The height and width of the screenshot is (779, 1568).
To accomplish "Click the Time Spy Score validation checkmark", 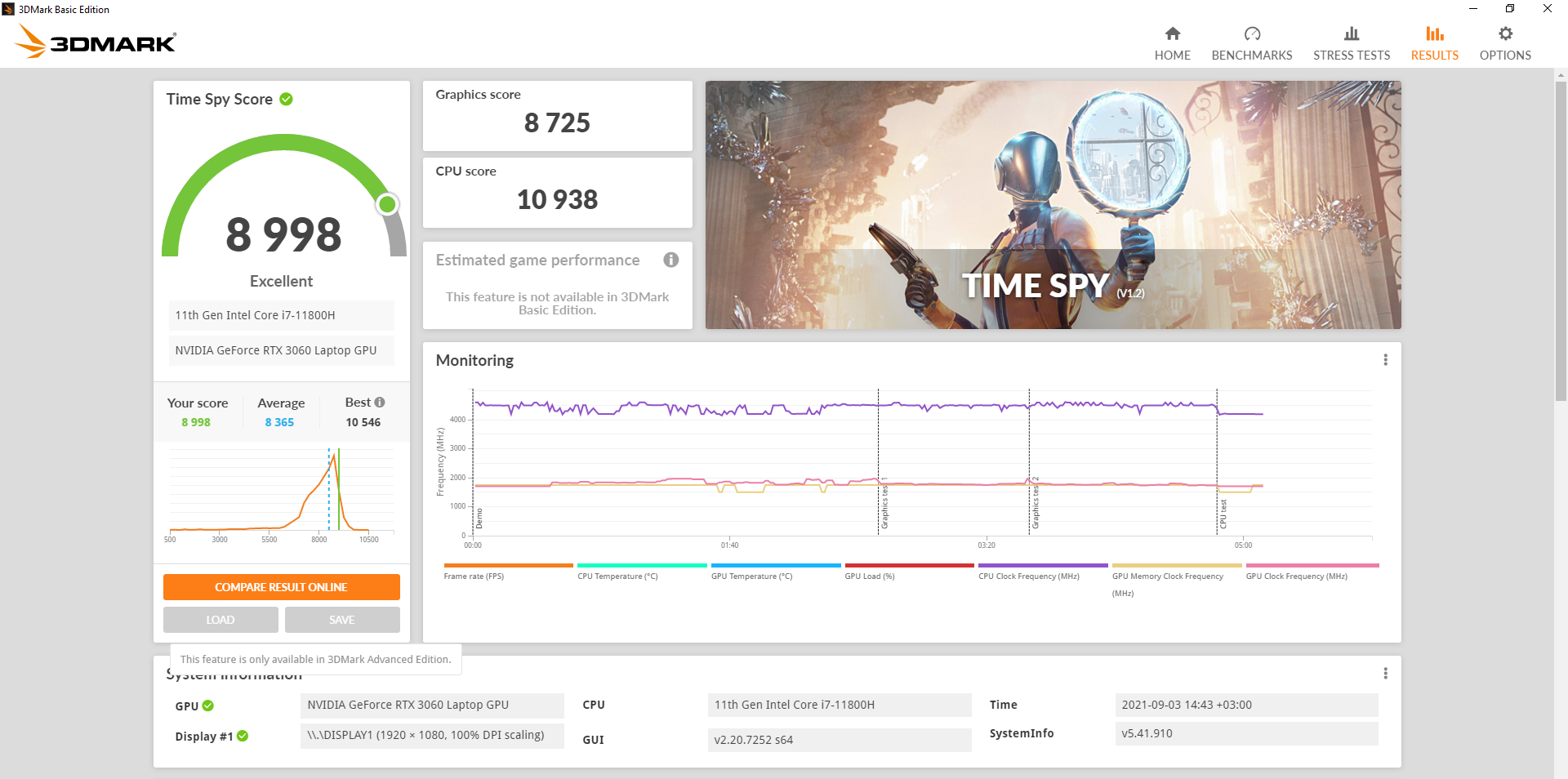I will [x=286, y=99].
